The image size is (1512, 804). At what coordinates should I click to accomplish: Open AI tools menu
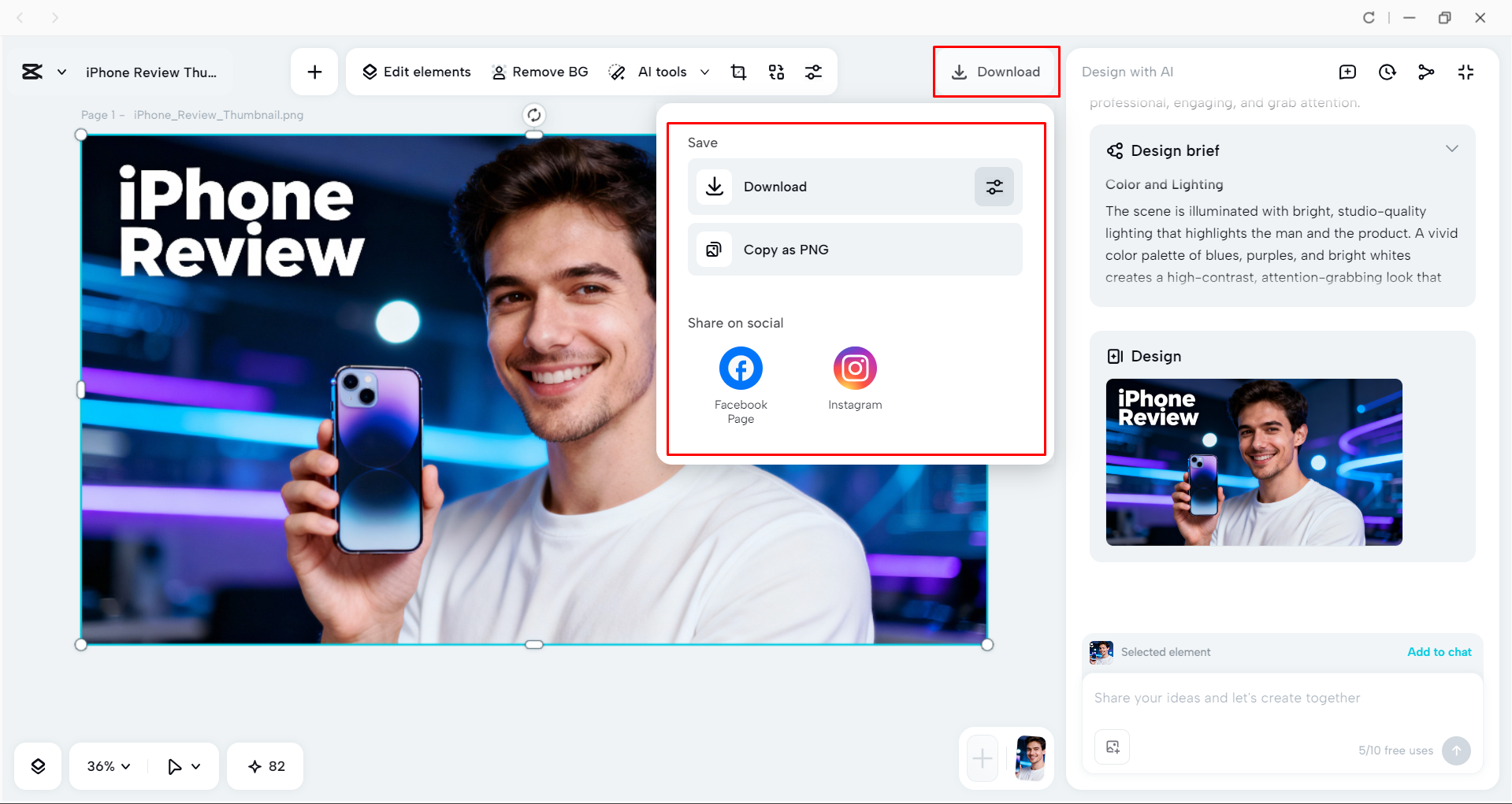coord(648,72)
